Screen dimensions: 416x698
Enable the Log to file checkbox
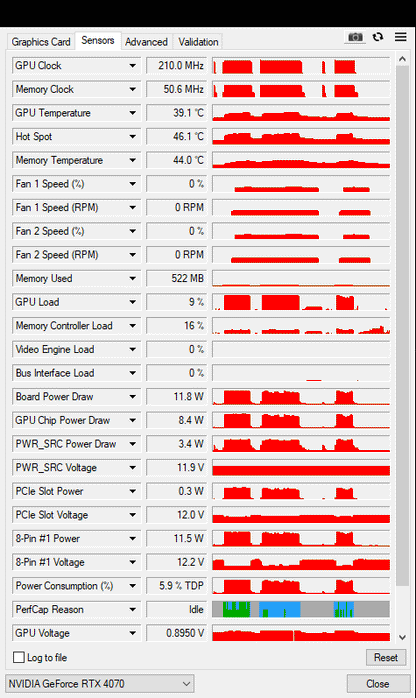pos(19,657)
